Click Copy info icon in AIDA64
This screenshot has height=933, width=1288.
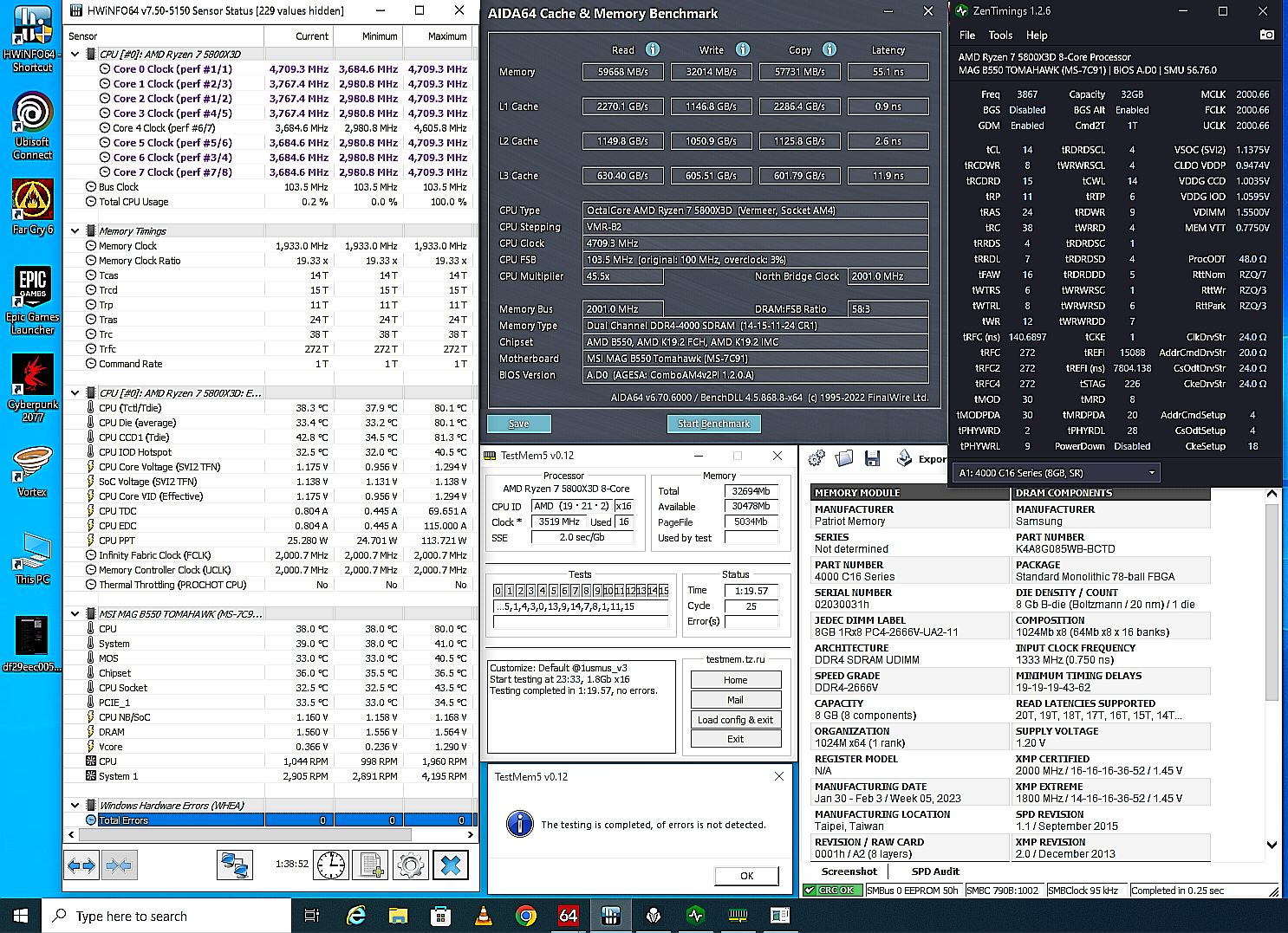point(829,49)
